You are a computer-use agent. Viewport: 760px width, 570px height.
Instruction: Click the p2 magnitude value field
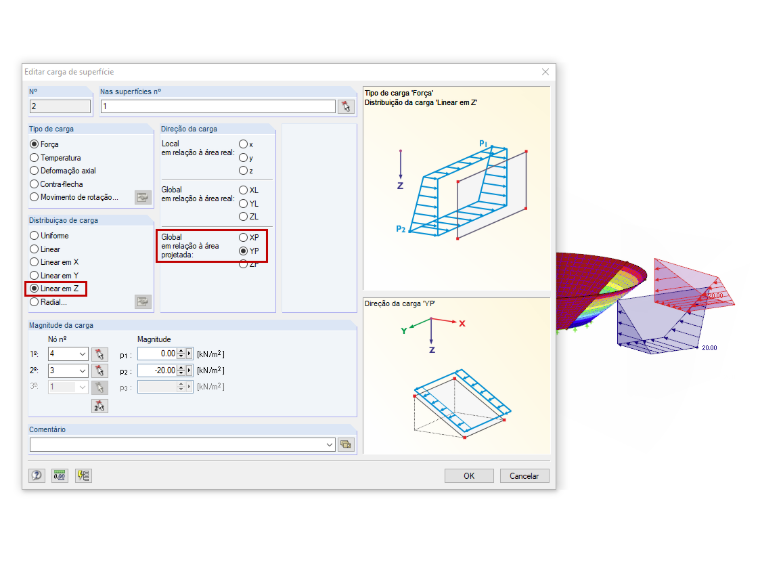pyautogui.click(x=157, y=370)
